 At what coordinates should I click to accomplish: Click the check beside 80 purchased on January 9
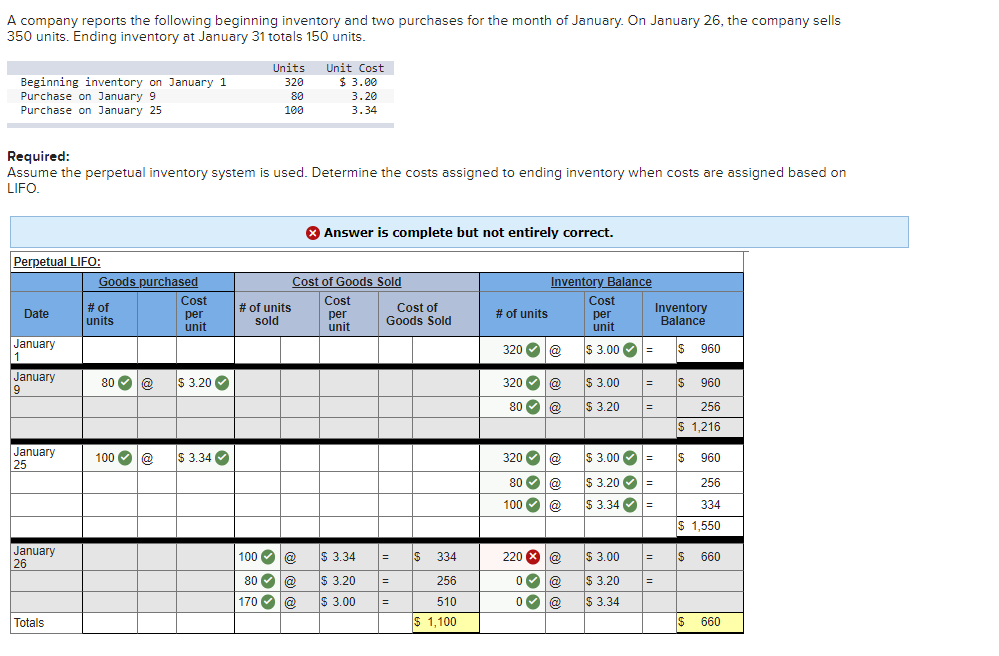(125, 383)
